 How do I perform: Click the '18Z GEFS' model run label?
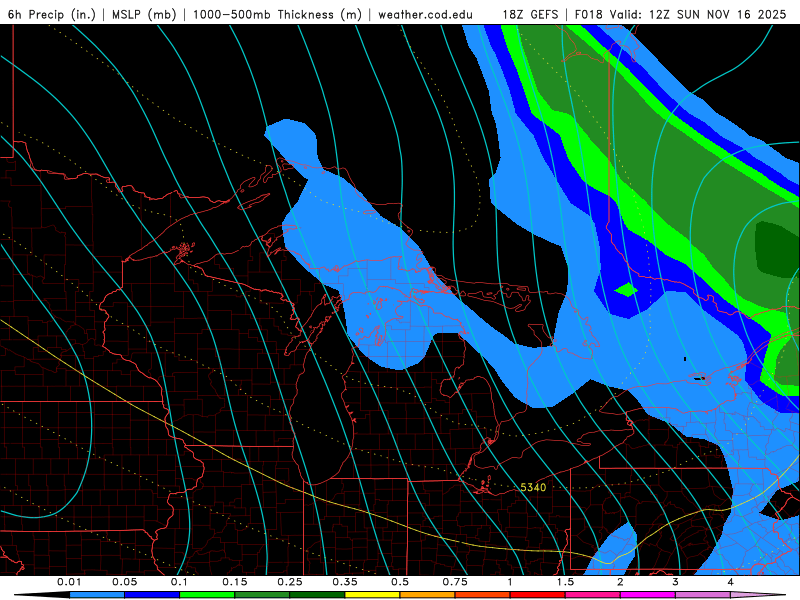pos(530,14)
